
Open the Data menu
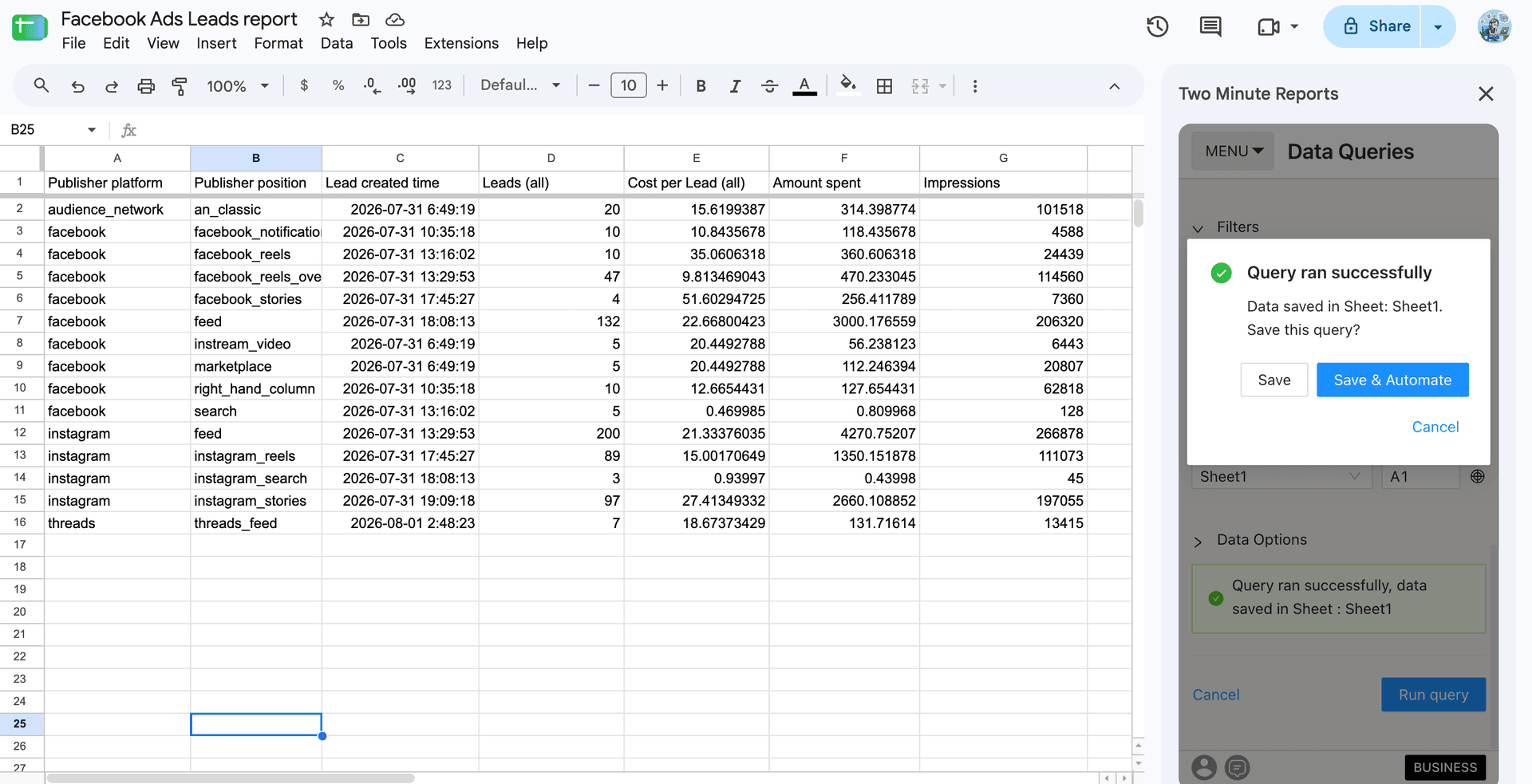click(337, 43)
